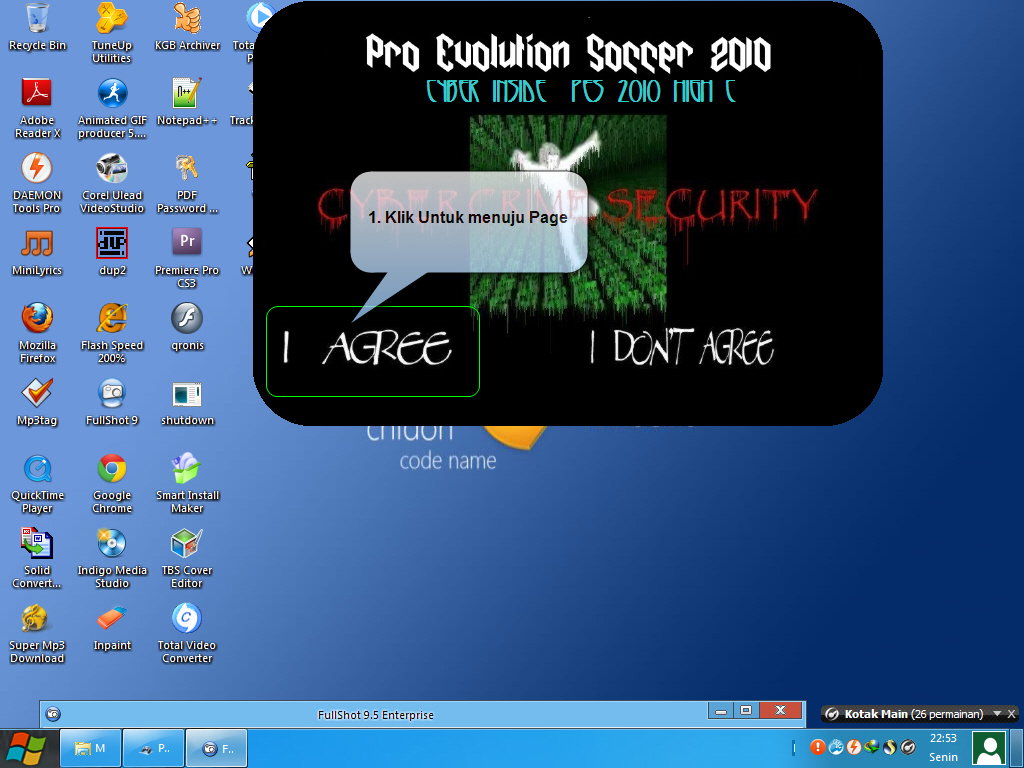Click the red exclamation tray icon
Image resolution: width=1024 pixels, height=768 pixels.
click(817, 746)
